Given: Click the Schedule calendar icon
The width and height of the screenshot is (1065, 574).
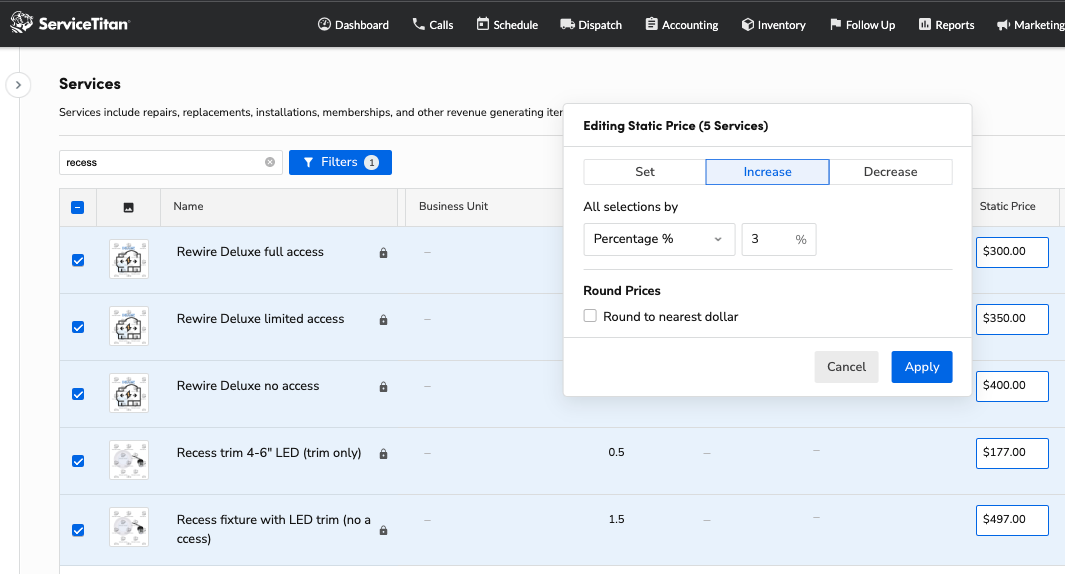Looking at the screenshot, I should pos(483,24).
